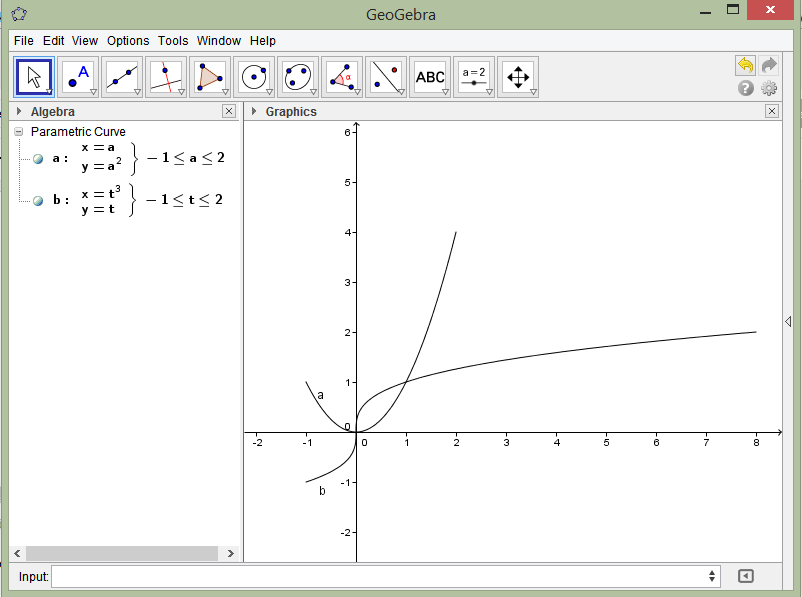The width and height of the screenshot is (802, 597).
Task: Open the Tools menu
Action: pos(172,41)
